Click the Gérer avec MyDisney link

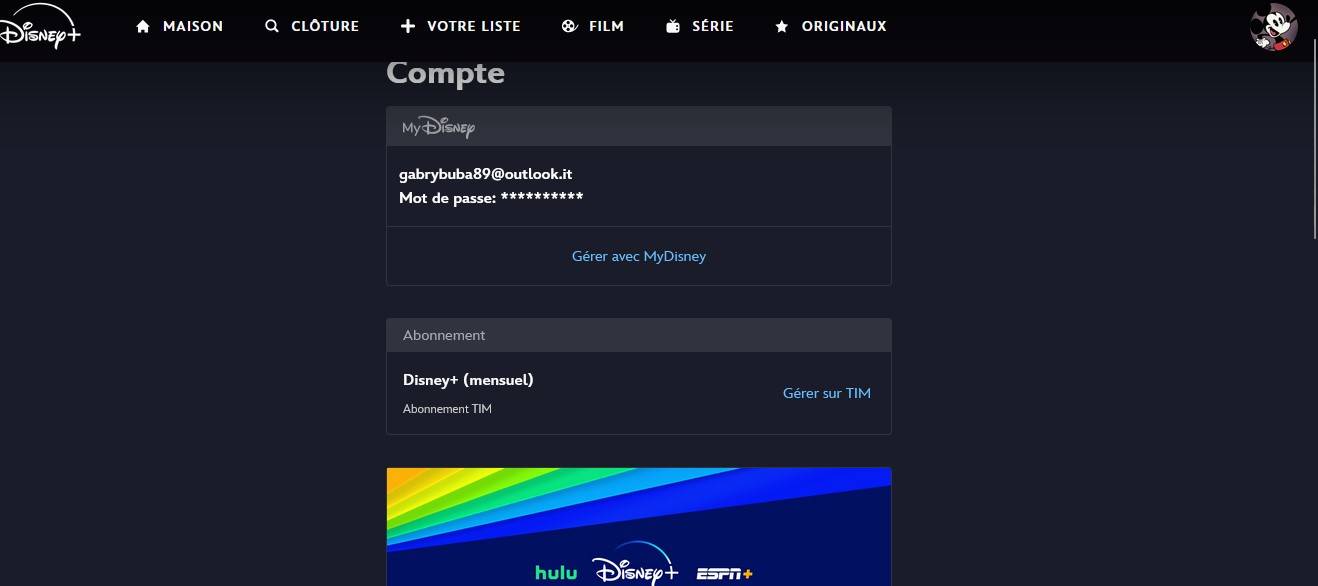click(x=639, y=256)
